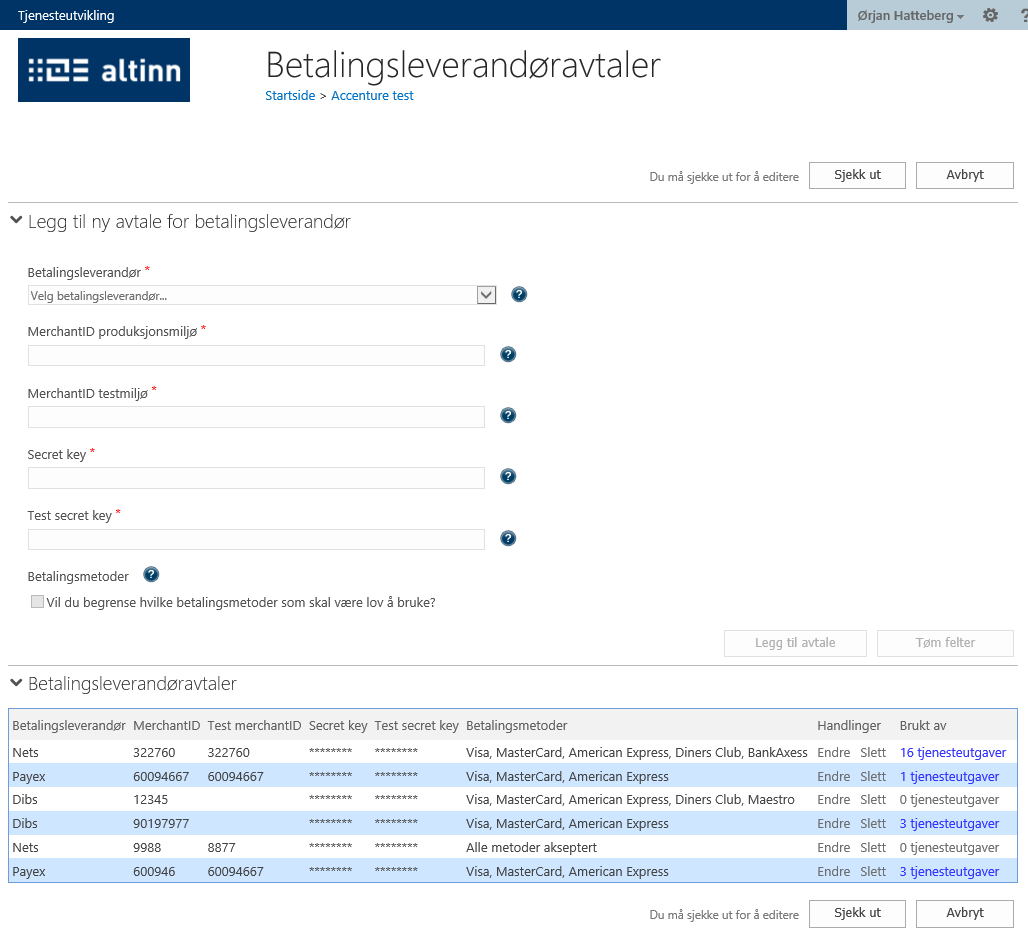
Task: Click help icon for Test secret key
Action: click(x=508, y=539)
